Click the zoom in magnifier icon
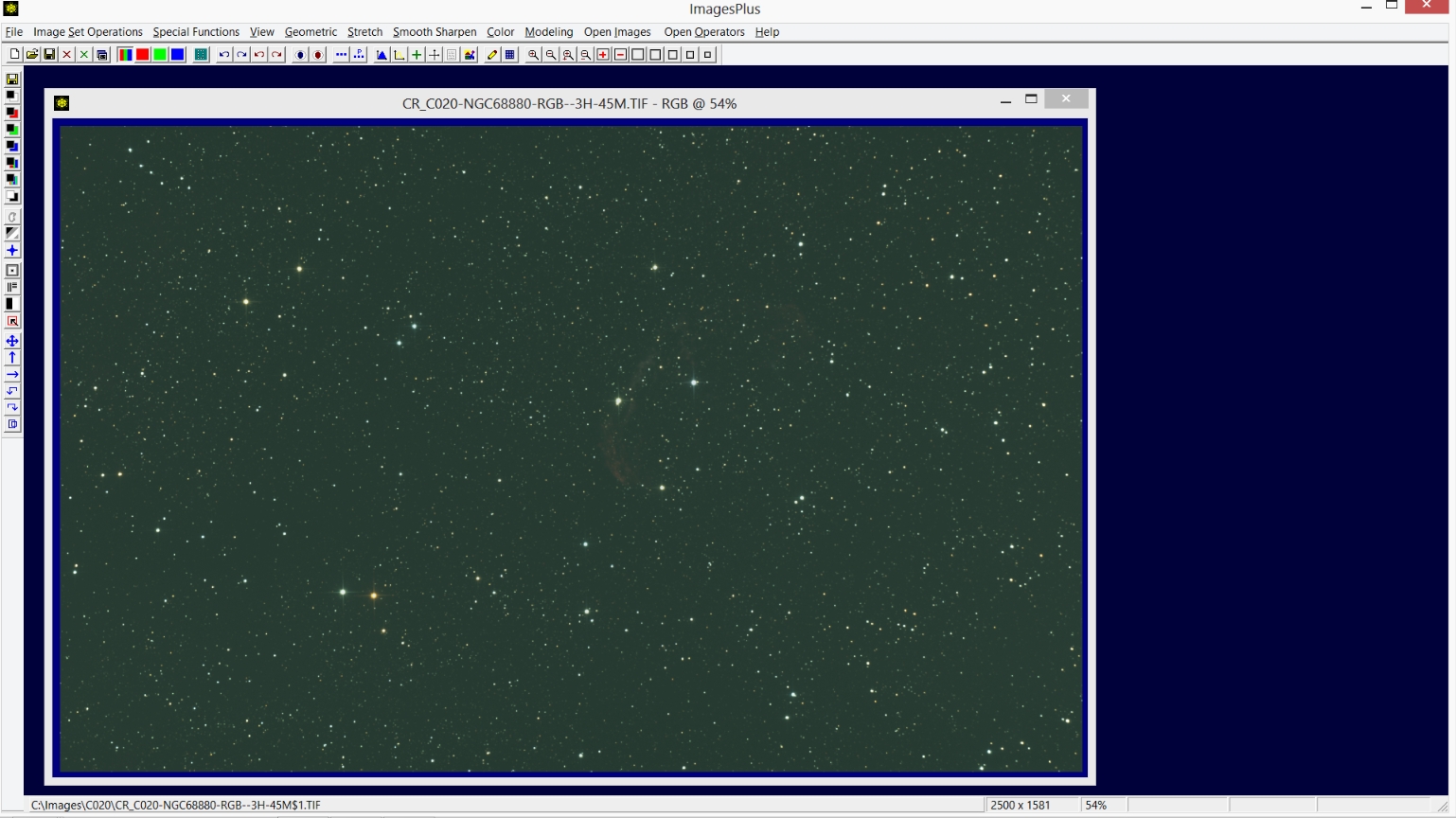 533,55
